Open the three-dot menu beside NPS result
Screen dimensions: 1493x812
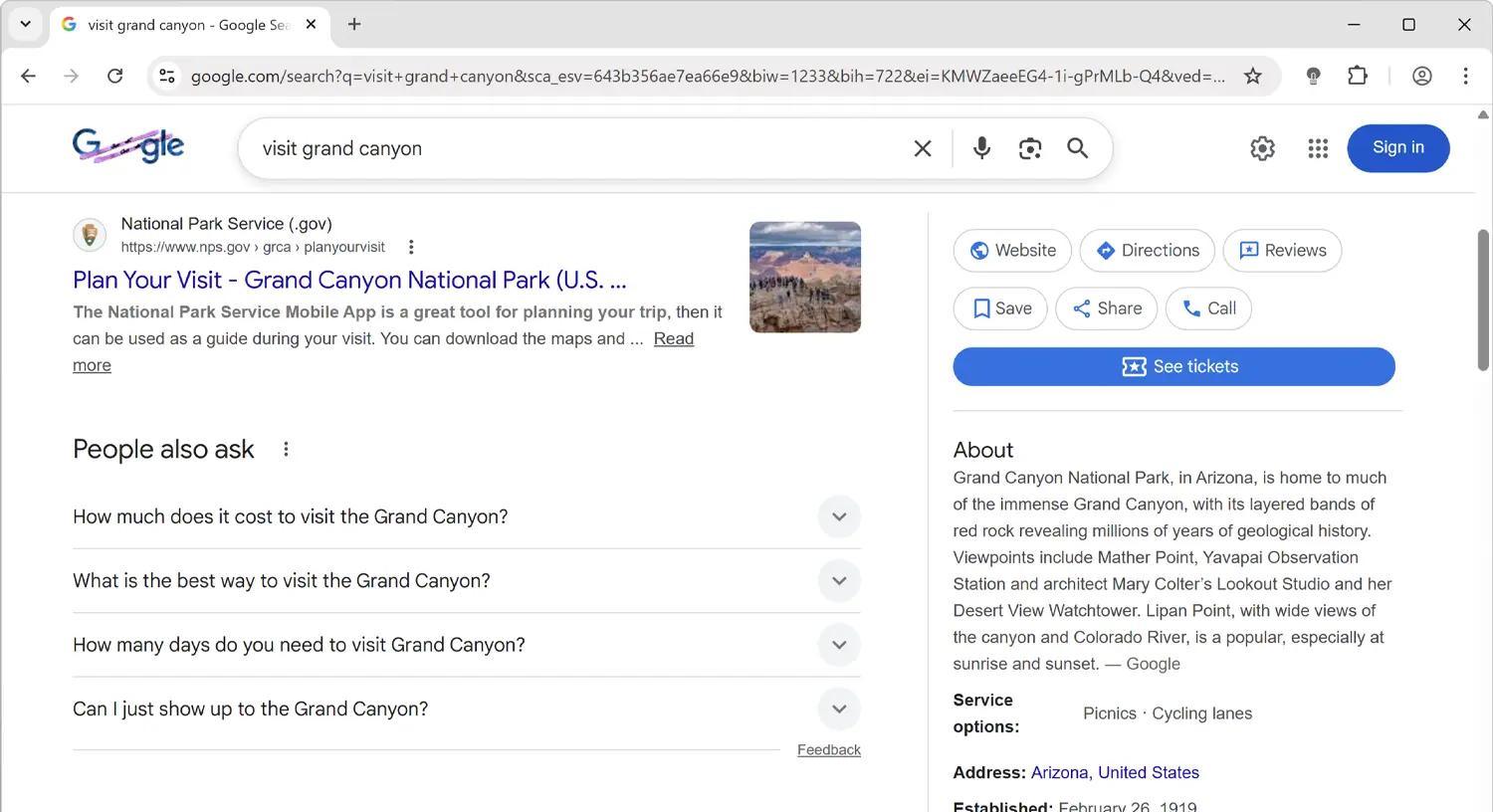[411, 246]
